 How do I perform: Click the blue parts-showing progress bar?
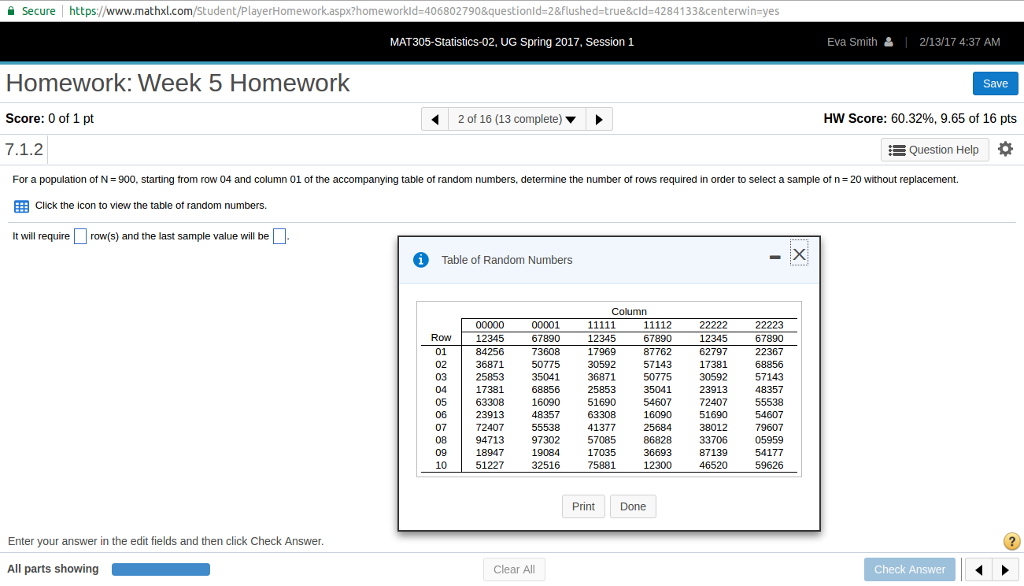click(161, 569)
